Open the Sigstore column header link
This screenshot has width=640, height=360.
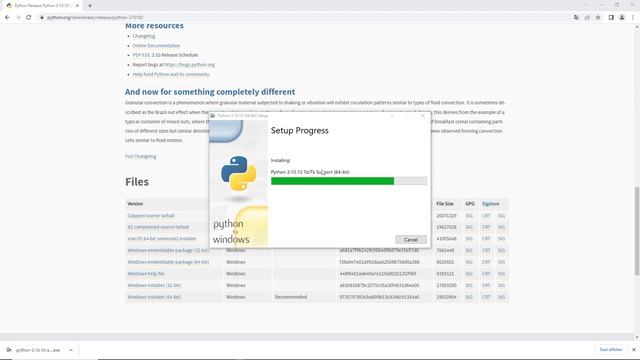(x=490, y=204)
